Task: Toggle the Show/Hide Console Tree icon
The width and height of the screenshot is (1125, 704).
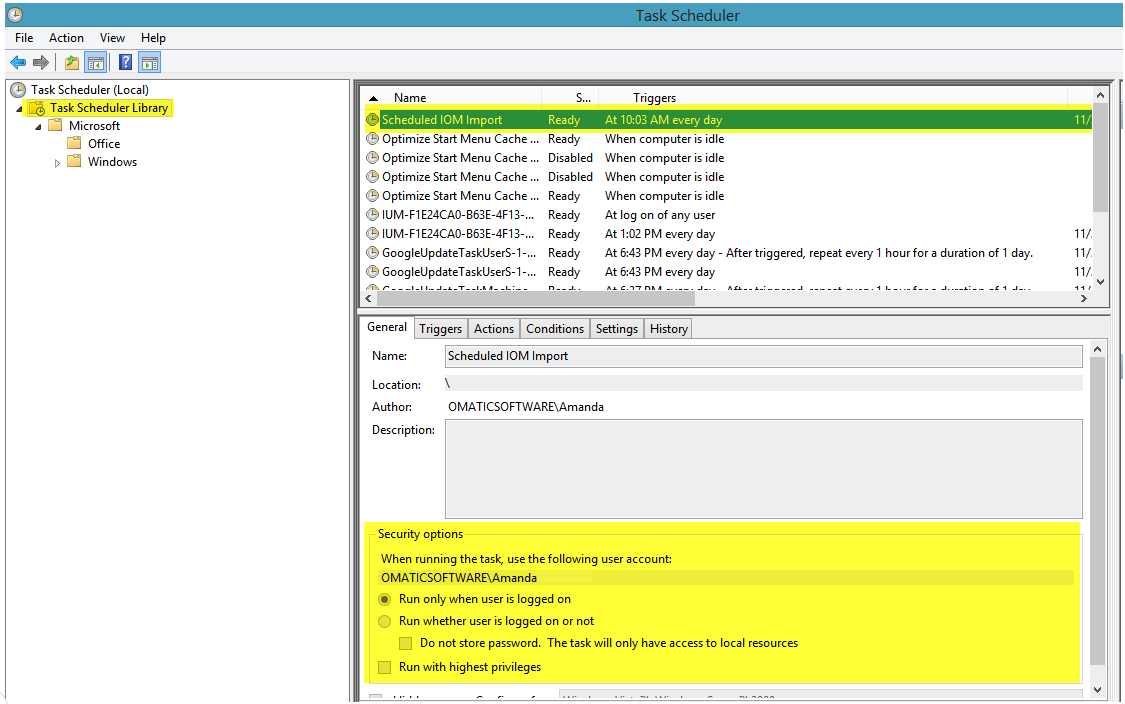Action: click(x=96, y=62)
